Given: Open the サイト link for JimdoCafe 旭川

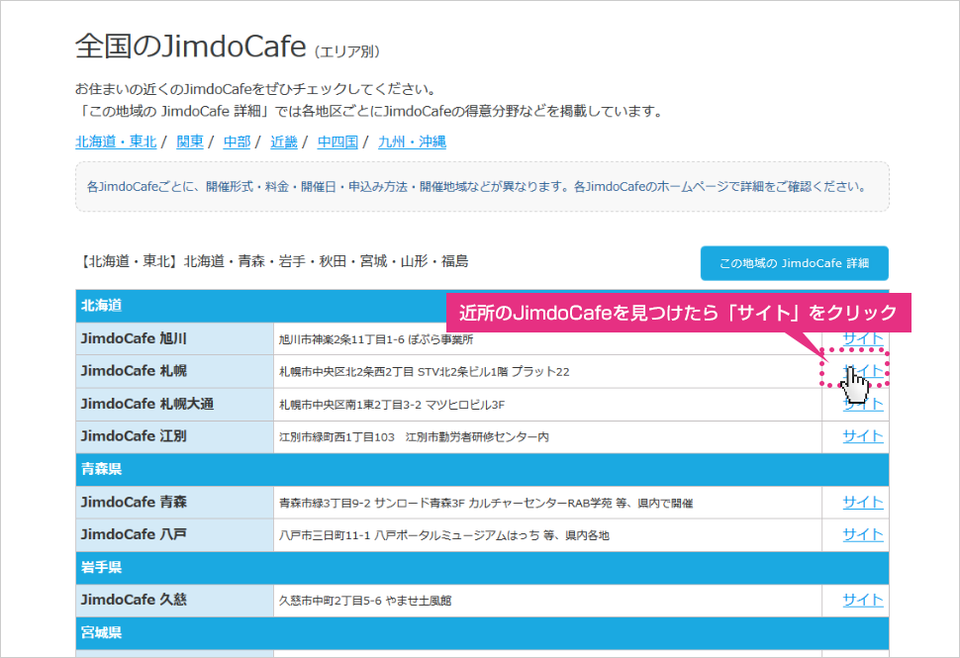Looking at the screenshot, I should point(863,338).
